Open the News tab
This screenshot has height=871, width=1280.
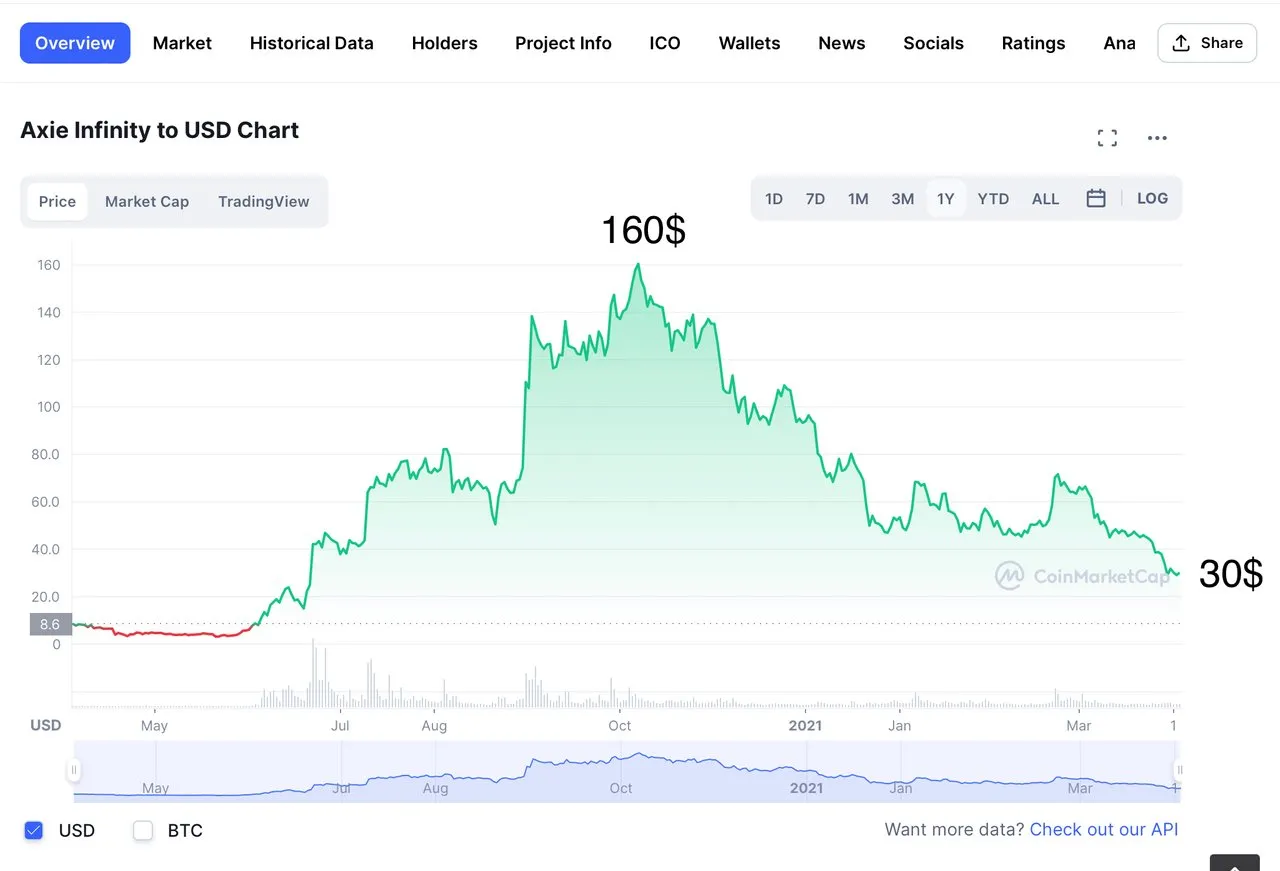click(842, 43)
